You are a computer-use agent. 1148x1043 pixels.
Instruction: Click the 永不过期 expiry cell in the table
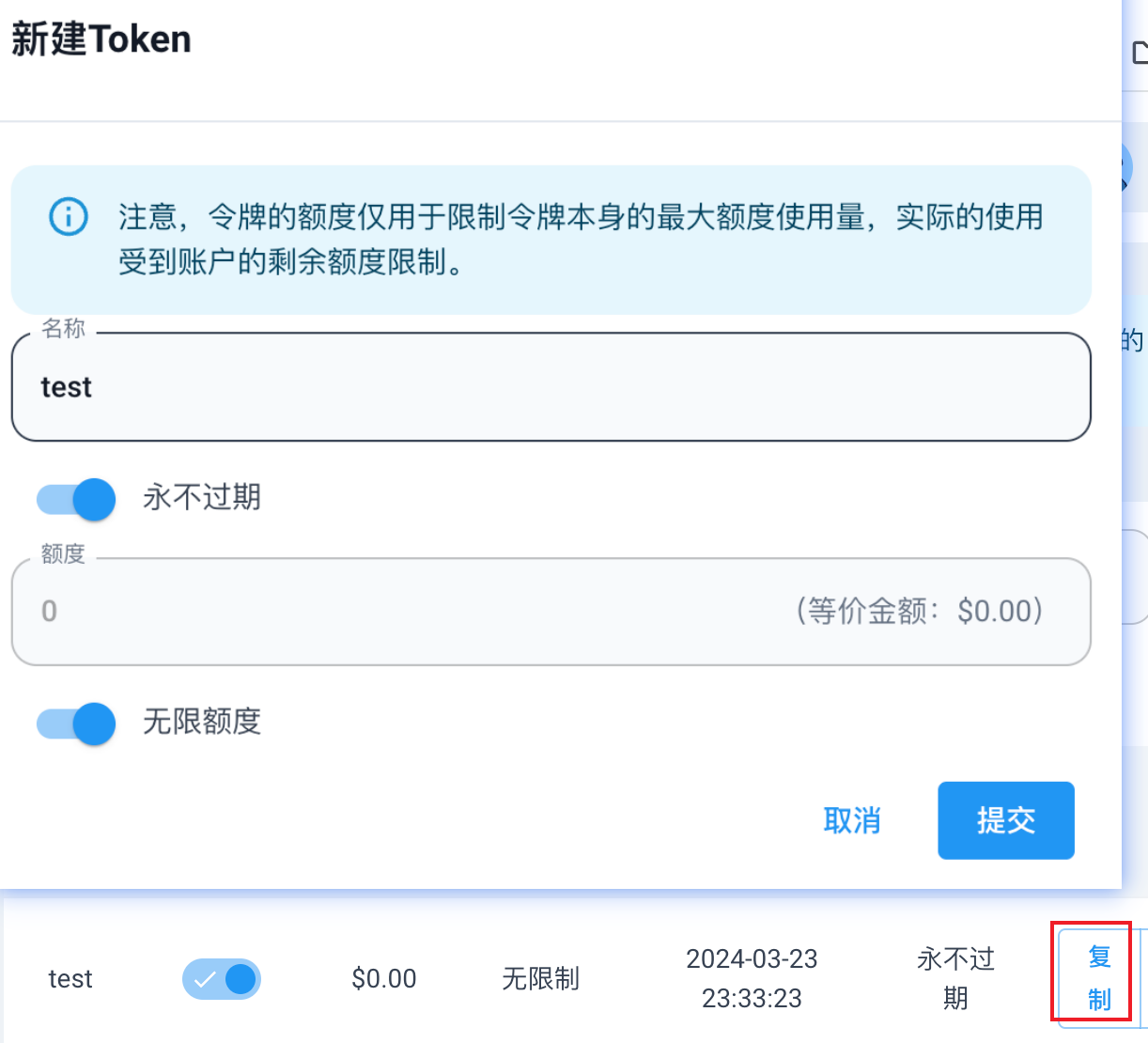click(x=954, y=979)
